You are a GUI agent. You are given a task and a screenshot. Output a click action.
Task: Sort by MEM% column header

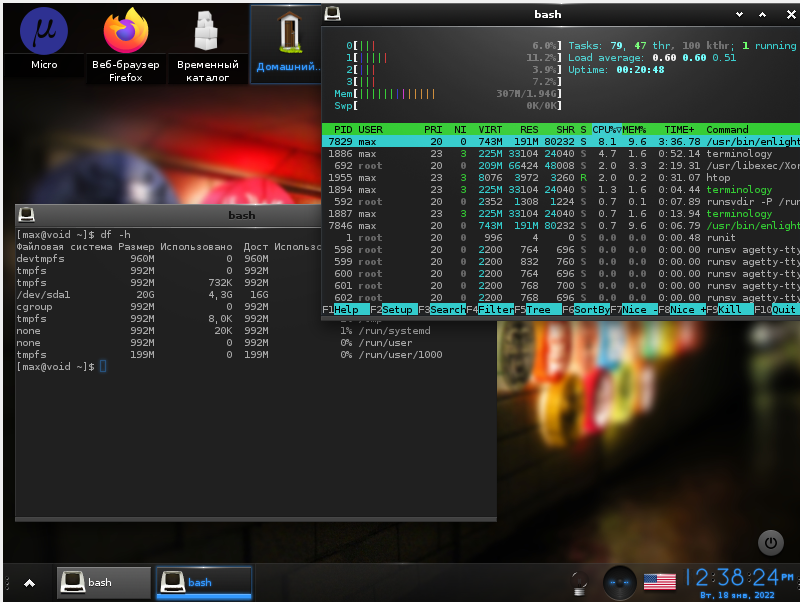[634, 130]
